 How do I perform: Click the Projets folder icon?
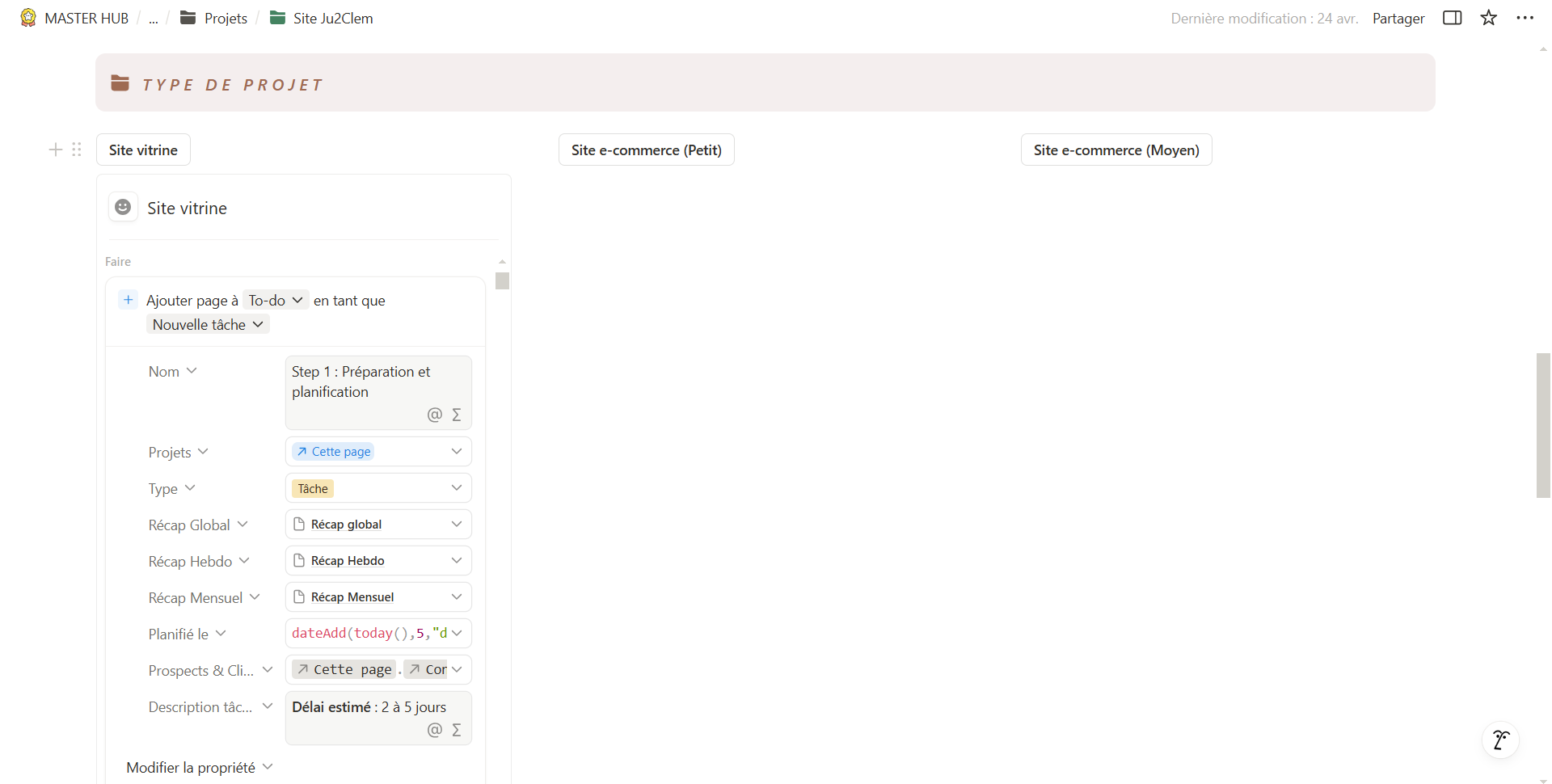tap(188, 18)
